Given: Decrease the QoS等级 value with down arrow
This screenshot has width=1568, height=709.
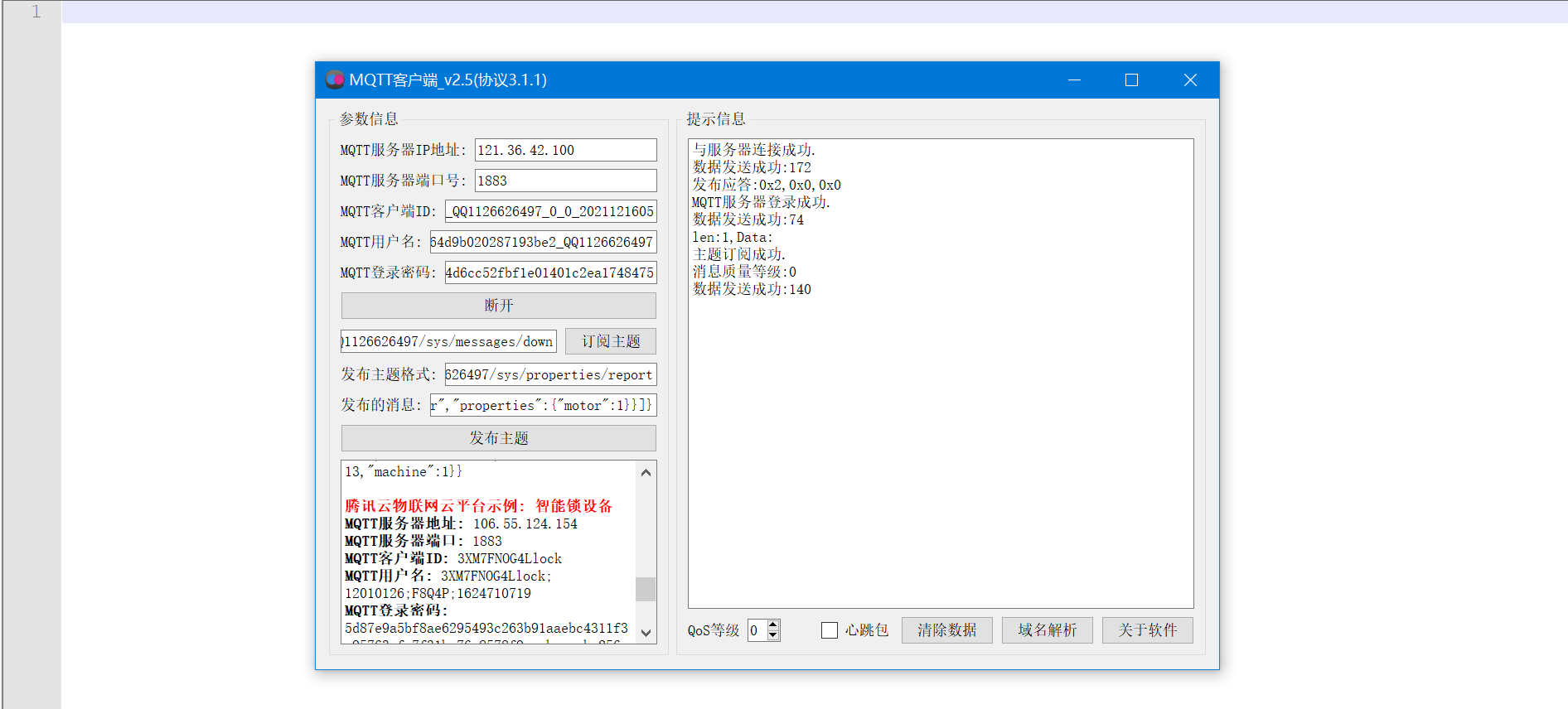Looking at the screenshot, I should 773,635.
